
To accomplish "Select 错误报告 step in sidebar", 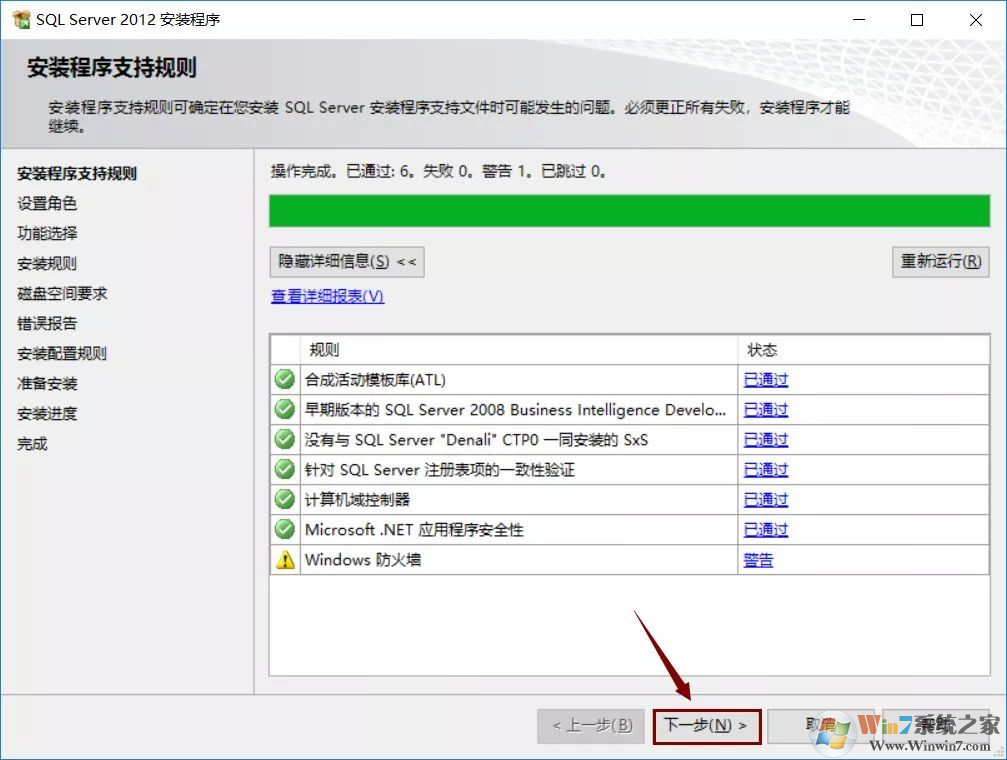I will 47,323.
